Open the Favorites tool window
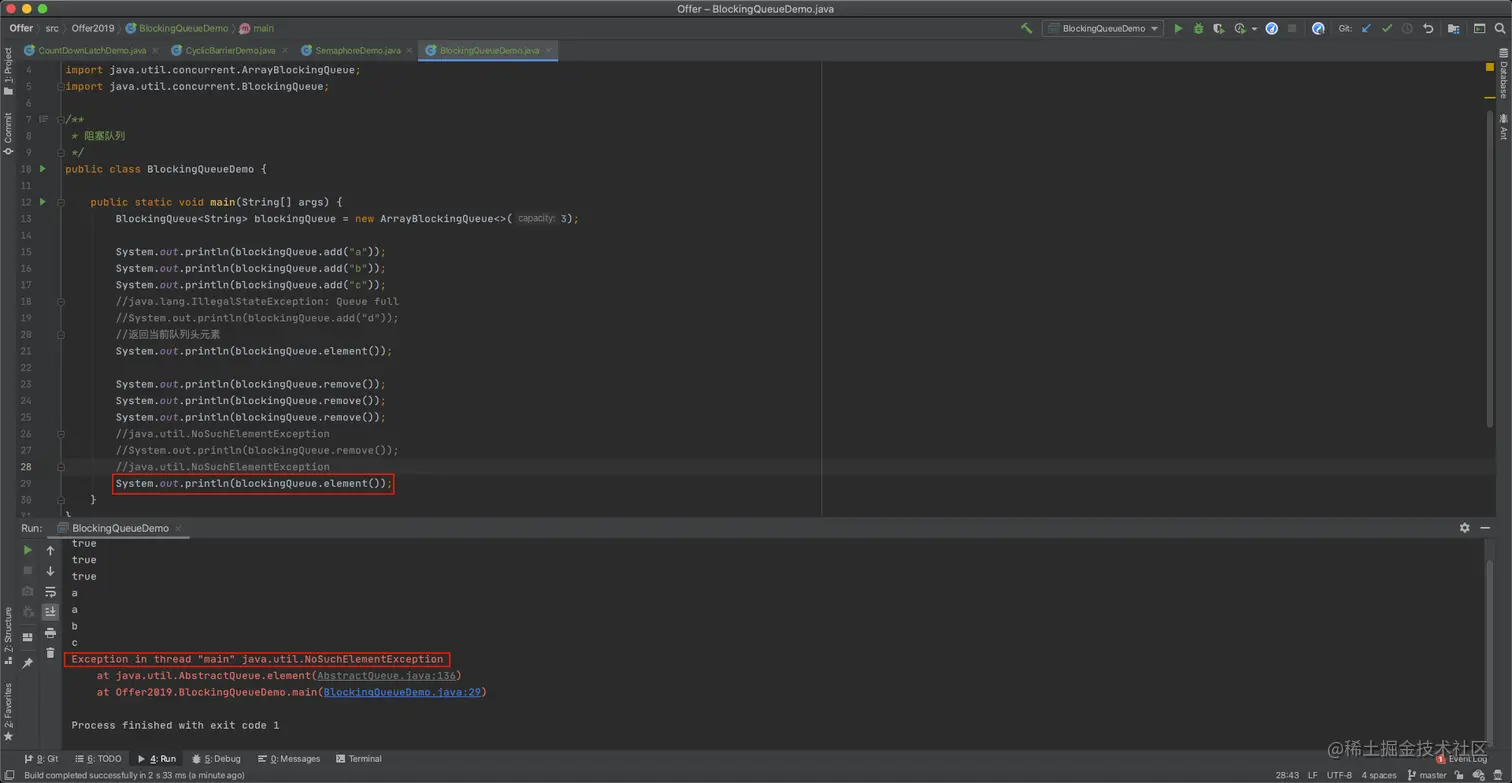 [8, 712]
